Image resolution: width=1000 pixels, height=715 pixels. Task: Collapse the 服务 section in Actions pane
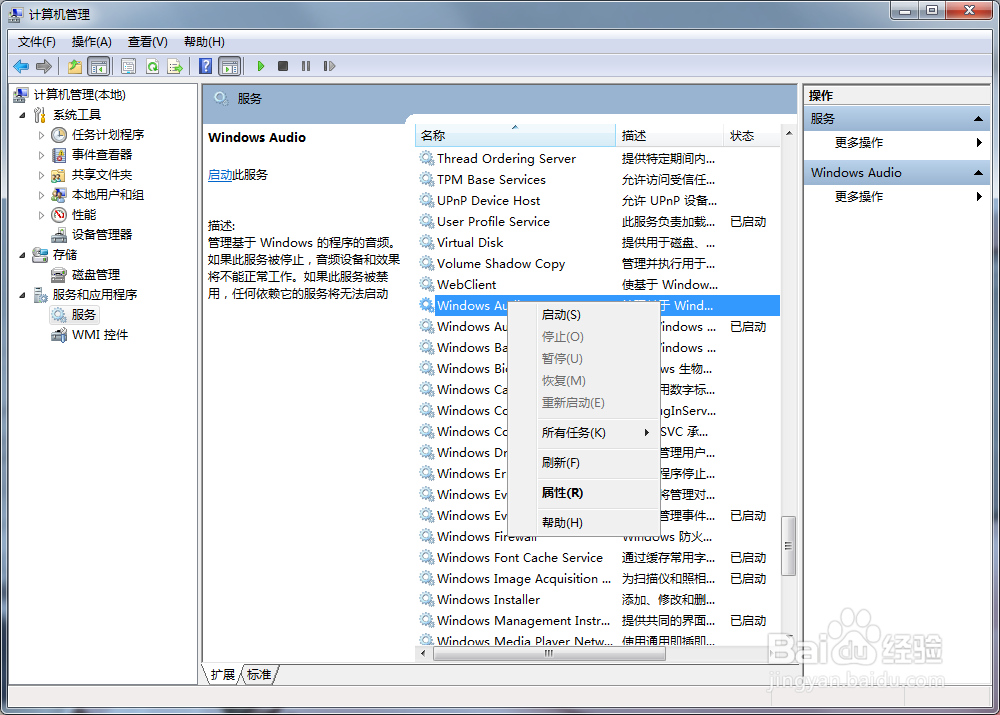[978, 119]
